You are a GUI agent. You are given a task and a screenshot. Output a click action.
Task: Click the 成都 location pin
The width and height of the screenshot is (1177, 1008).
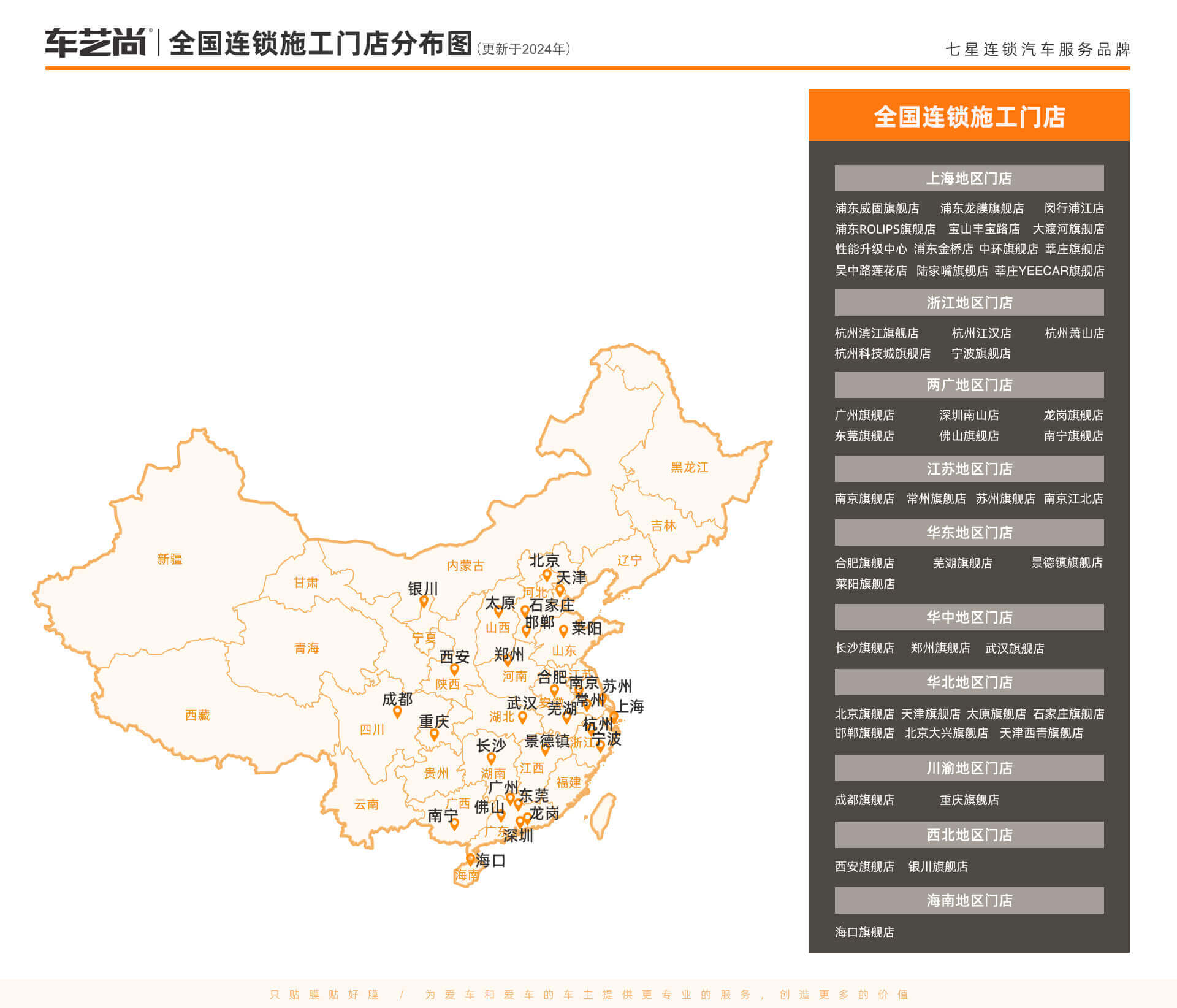(397, 712)
